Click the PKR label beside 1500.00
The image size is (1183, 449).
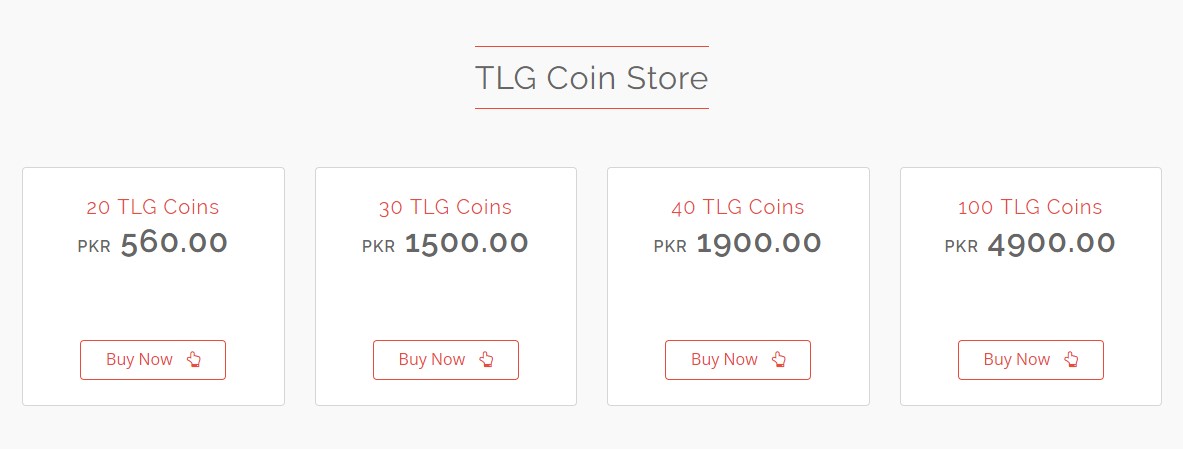pos(379,247)
